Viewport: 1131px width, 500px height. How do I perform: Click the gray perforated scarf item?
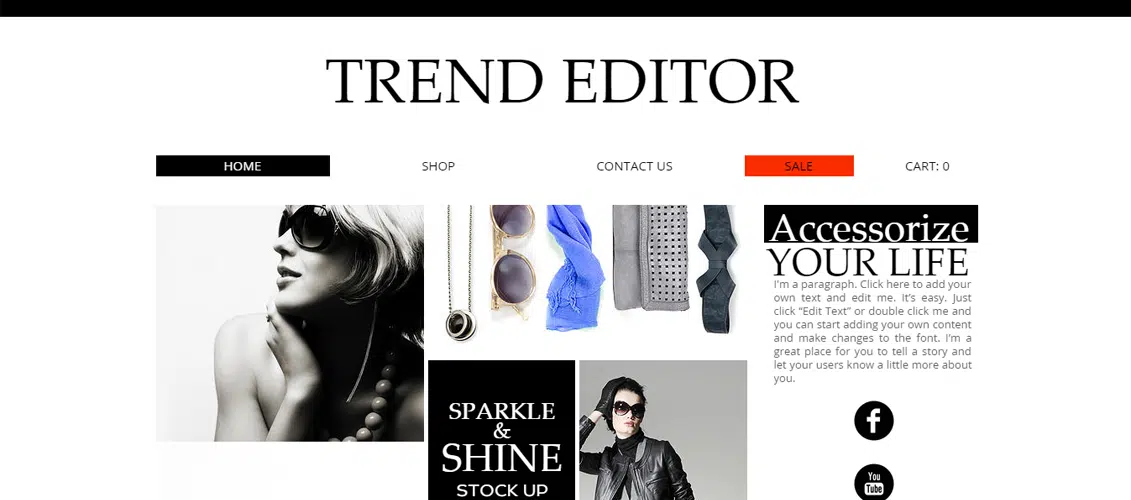tap(651, 258)
